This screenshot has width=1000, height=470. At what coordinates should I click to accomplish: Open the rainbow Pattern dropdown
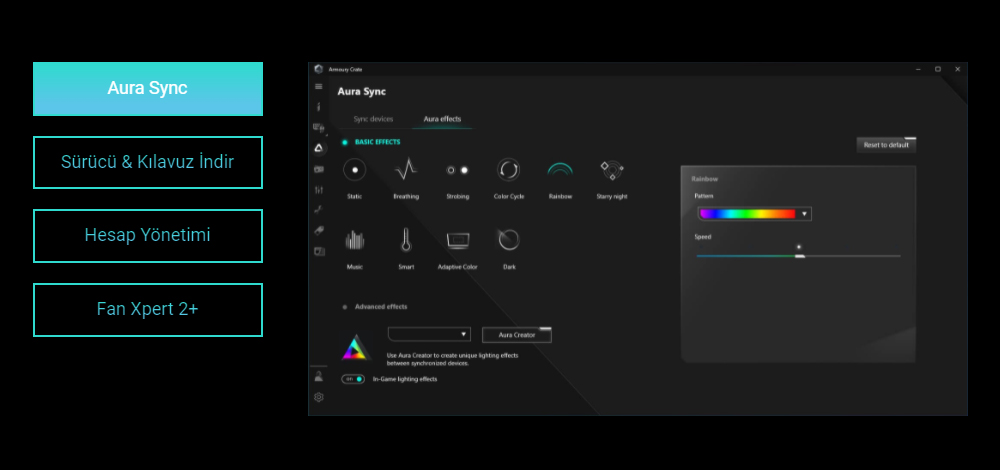point(754,214)
